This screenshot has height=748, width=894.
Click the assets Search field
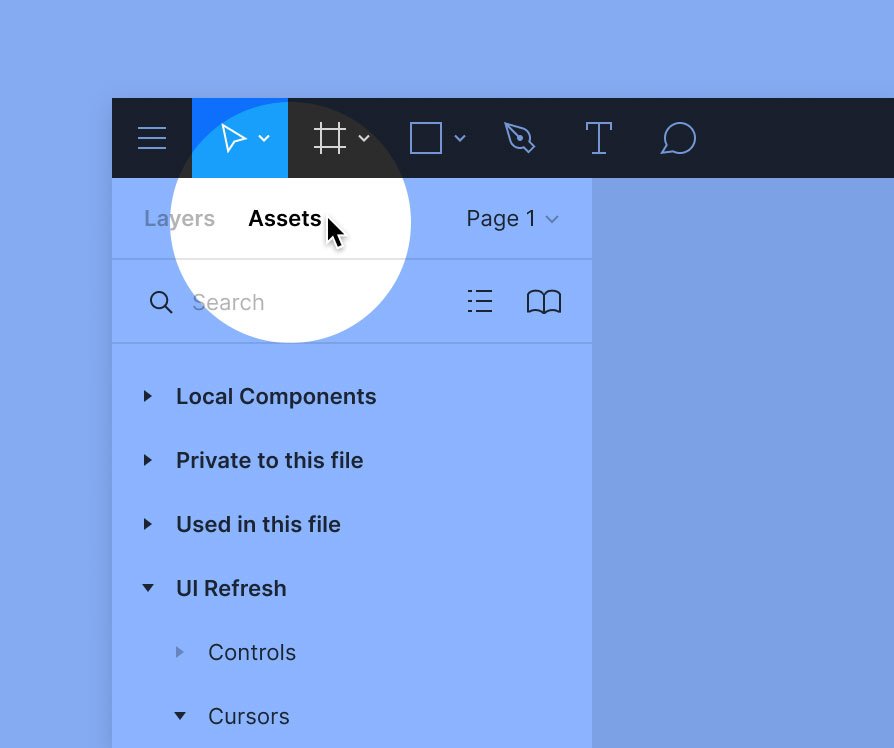300,302
